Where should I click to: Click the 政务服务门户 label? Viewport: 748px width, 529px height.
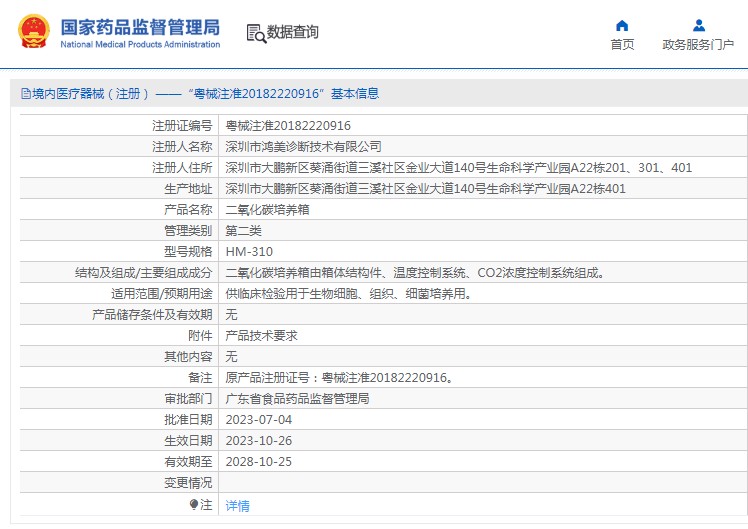(698, 44)
